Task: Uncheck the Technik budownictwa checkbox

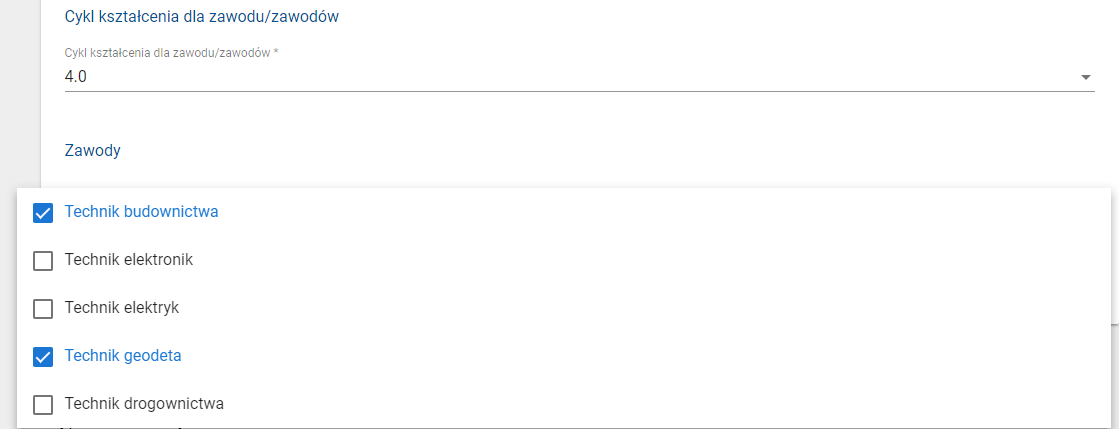Action: [x=43, y=213]
